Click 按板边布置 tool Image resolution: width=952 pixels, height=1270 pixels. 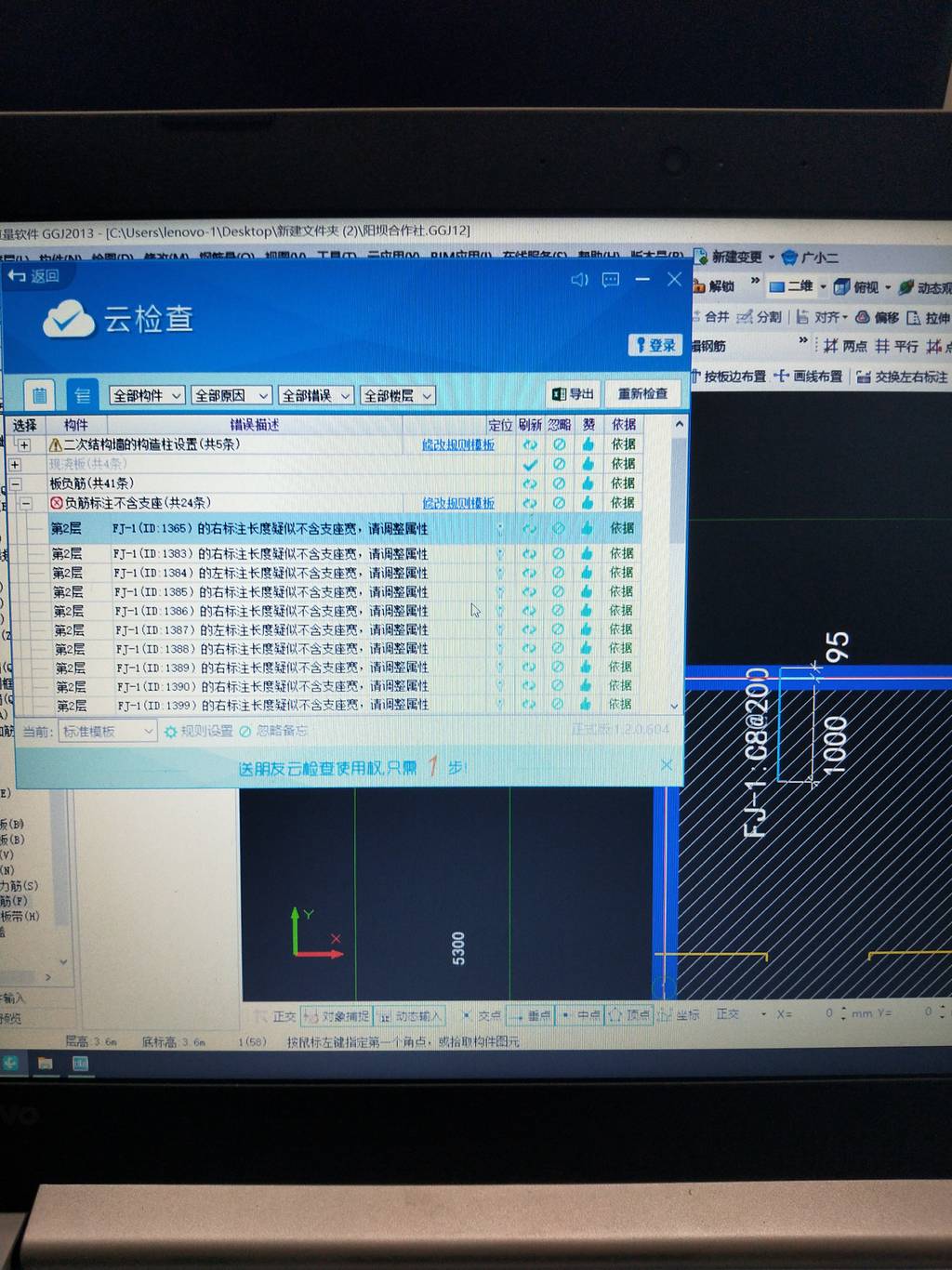point(729,376)
